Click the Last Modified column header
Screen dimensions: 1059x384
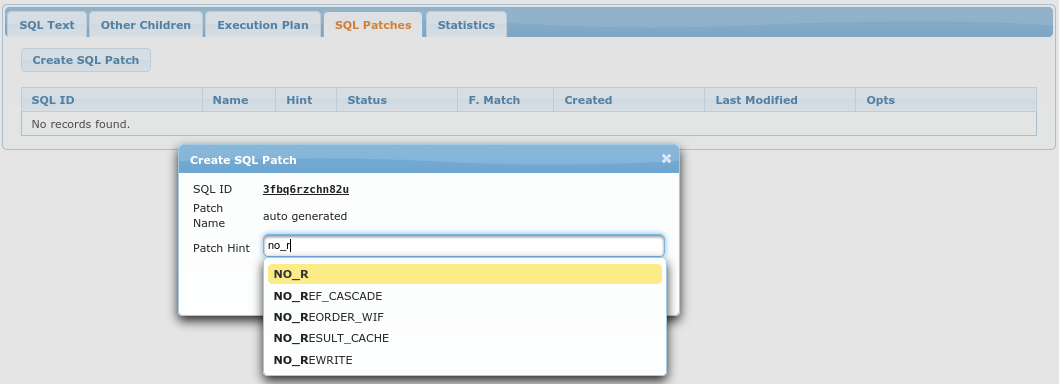780,100
